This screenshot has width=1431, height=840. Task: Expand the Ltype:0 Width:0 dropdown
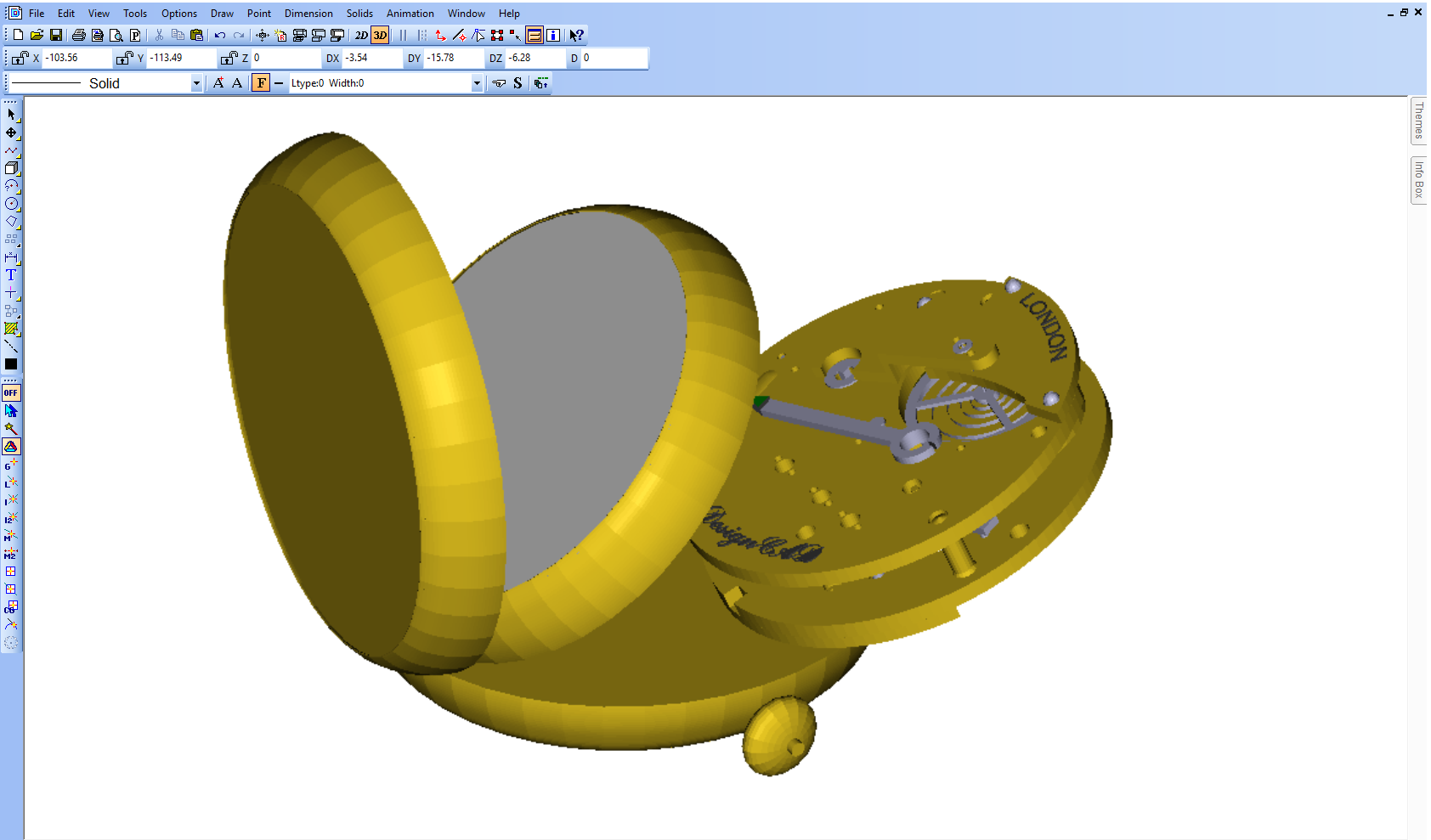(x=477, y=83)
